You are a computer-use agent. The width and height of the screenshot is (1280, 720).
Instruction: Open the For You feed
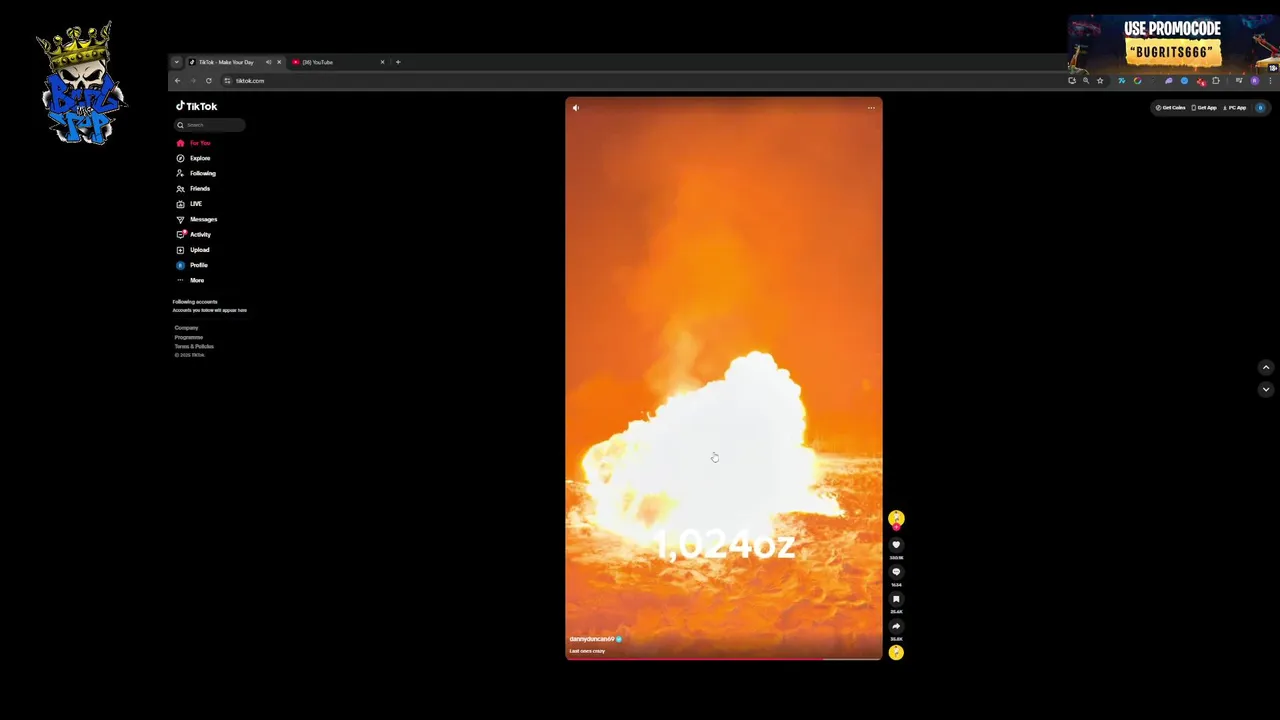(193, 143)
